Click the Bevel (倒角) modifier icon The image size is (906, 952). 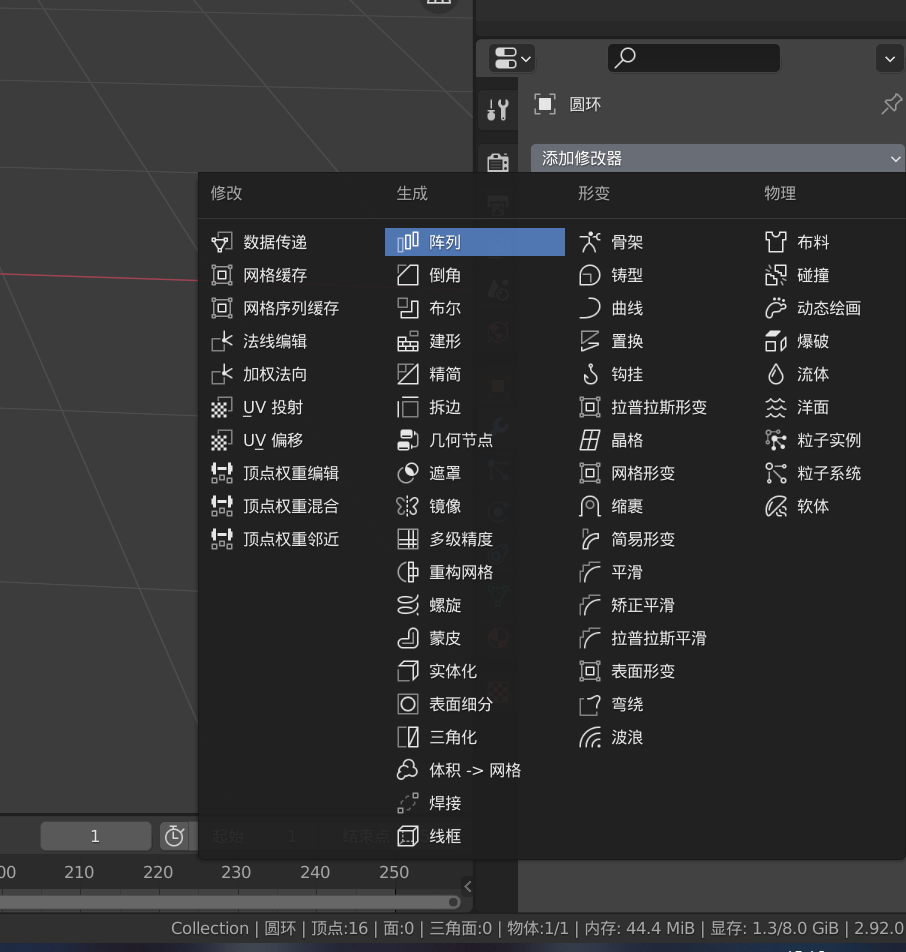407,275
